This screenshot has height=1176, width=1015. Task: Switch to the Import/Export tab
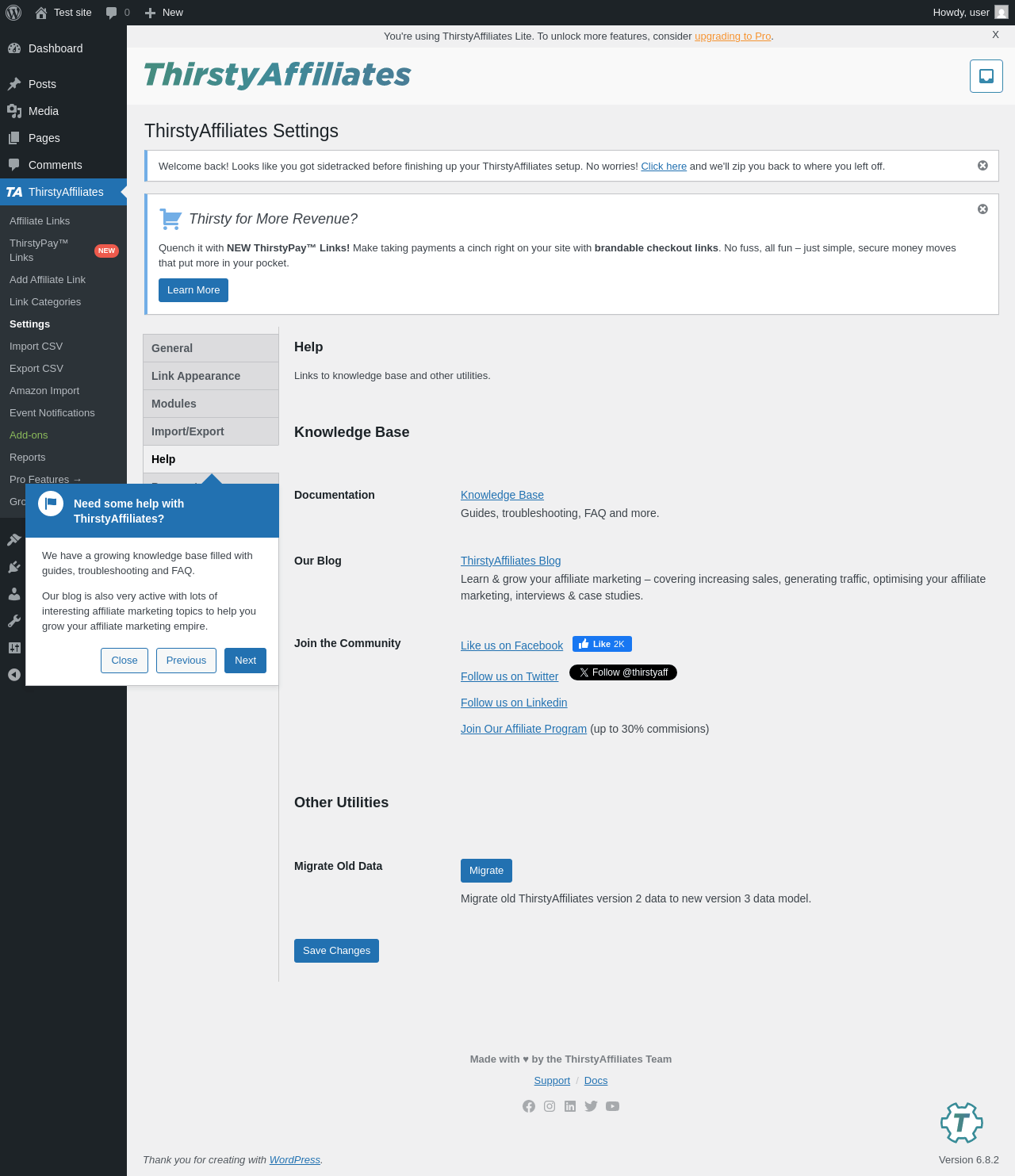coord(211,431)
